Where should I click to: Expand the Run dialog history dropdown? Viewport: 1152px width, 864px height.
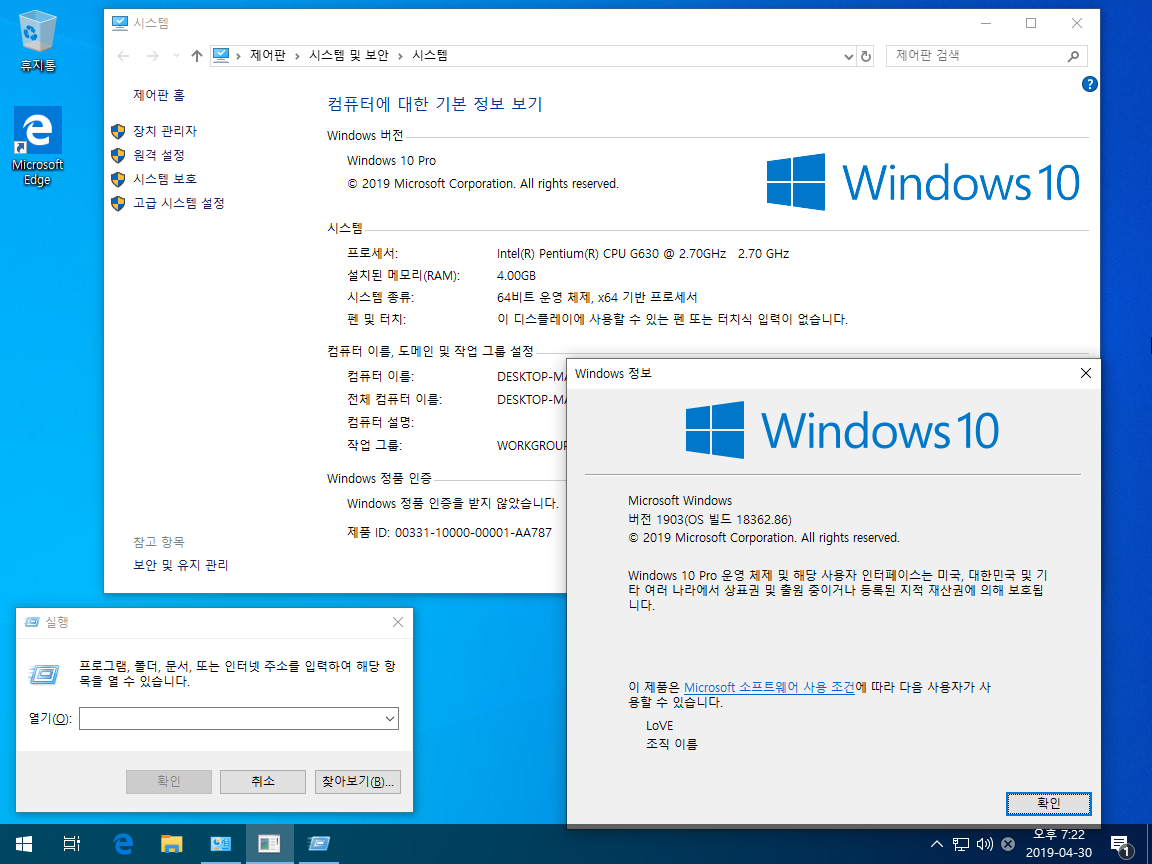coord(390,719)
